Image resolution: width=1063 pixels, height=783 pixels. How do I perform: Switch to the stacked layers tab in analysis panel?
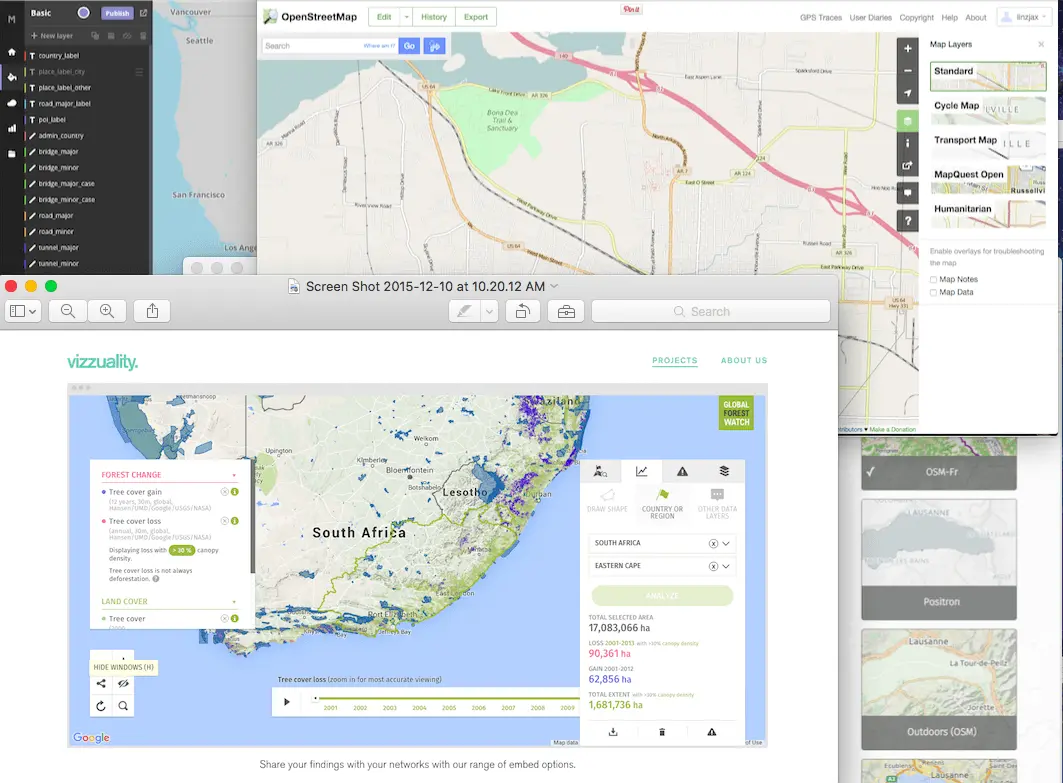(x=724, y=471)
